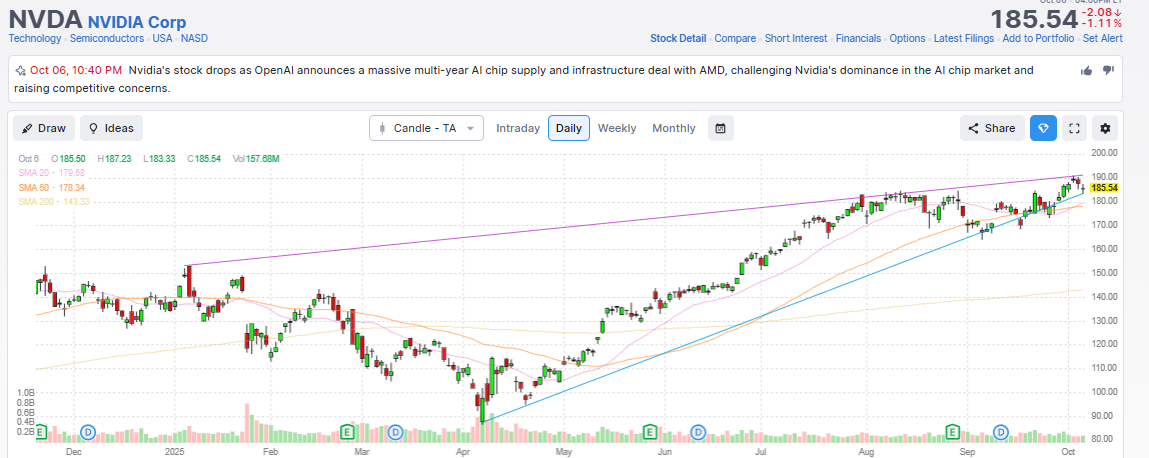The height and width of the screenshot is (458, 1149).
Task: Click the dividend D marker after Mar
Action: coord(396,432)
